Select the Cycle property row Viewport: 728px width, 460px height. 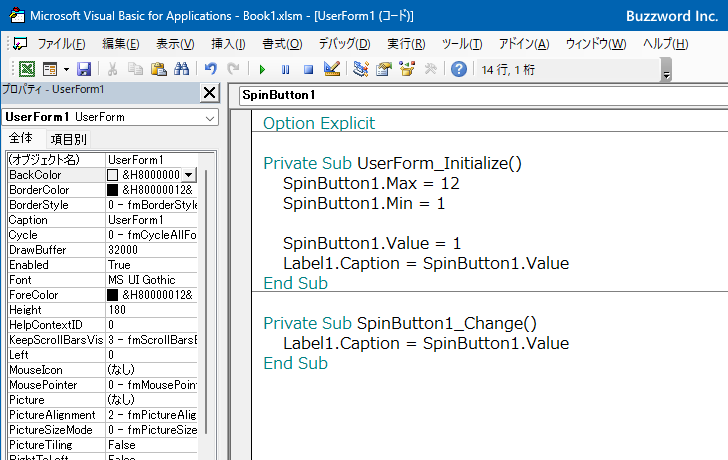[103, 235]
